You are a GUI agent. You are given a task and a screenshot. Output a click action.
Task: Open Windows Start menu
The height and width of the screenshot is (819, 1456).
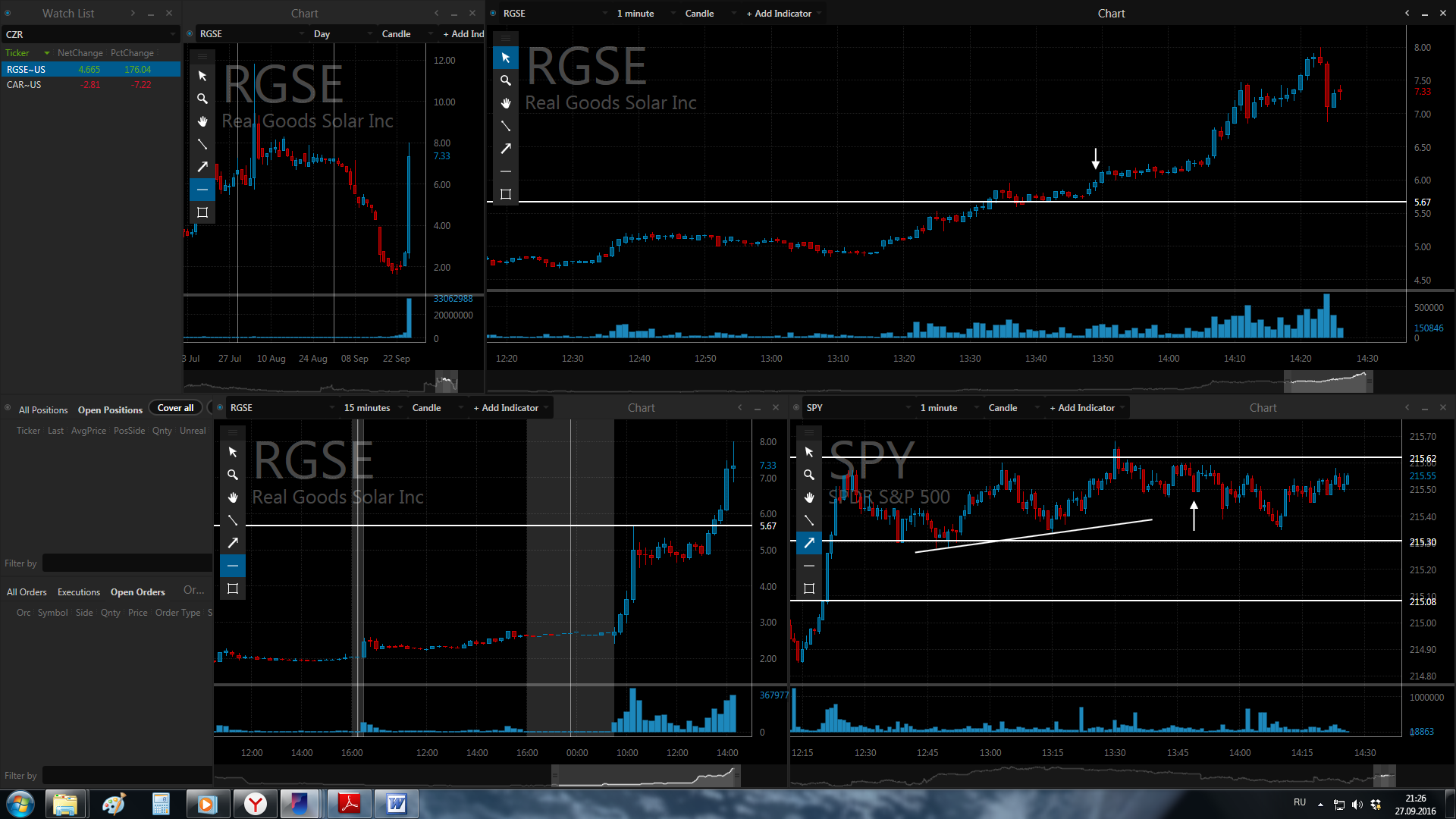pyautogui.click(x=20, y=804)
